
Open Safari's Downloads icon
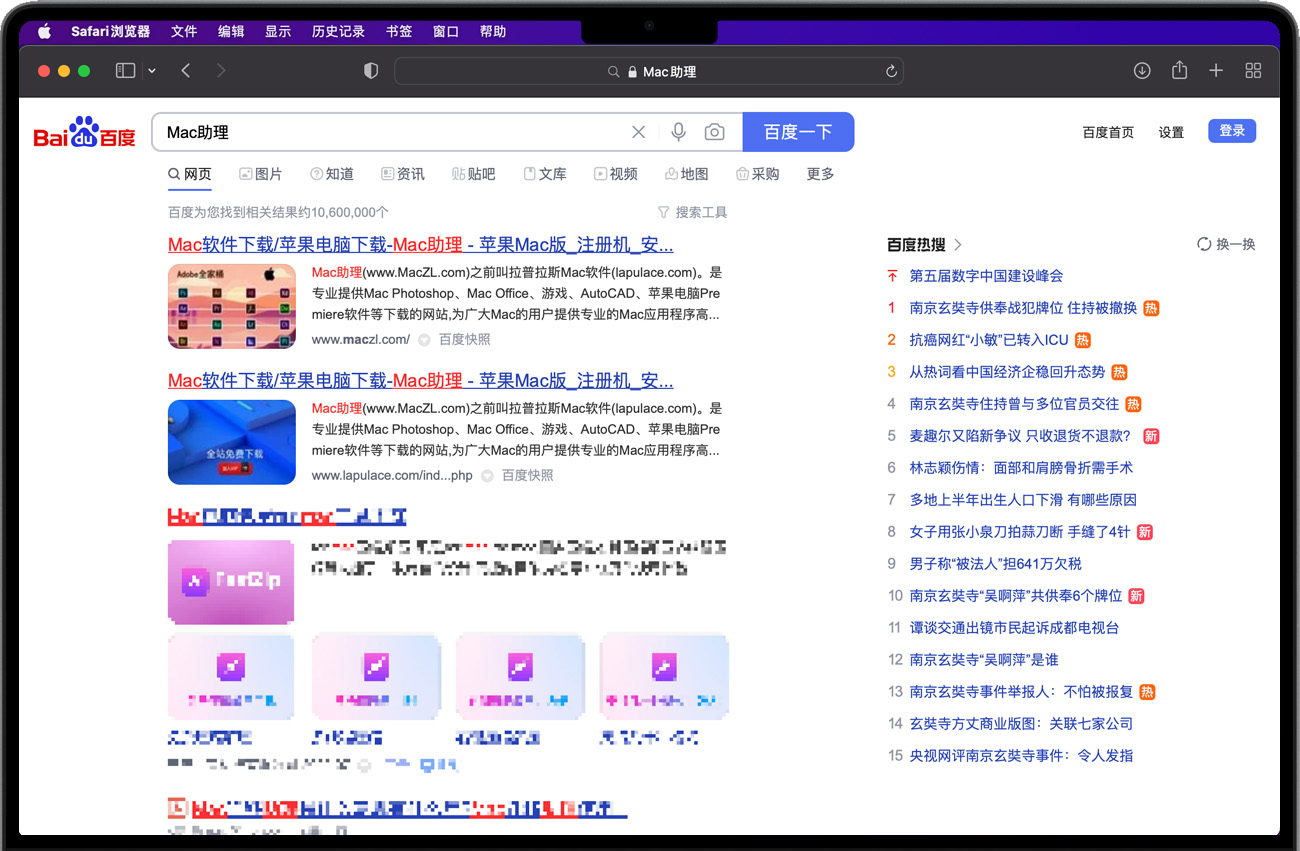click(1141, 71)
